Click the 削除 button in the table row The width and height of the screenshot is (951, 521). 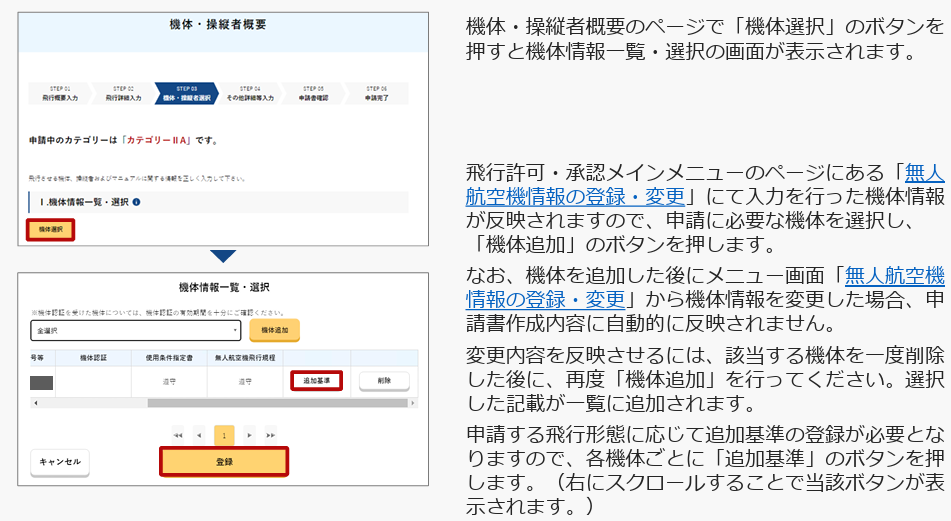pos(384,381)
